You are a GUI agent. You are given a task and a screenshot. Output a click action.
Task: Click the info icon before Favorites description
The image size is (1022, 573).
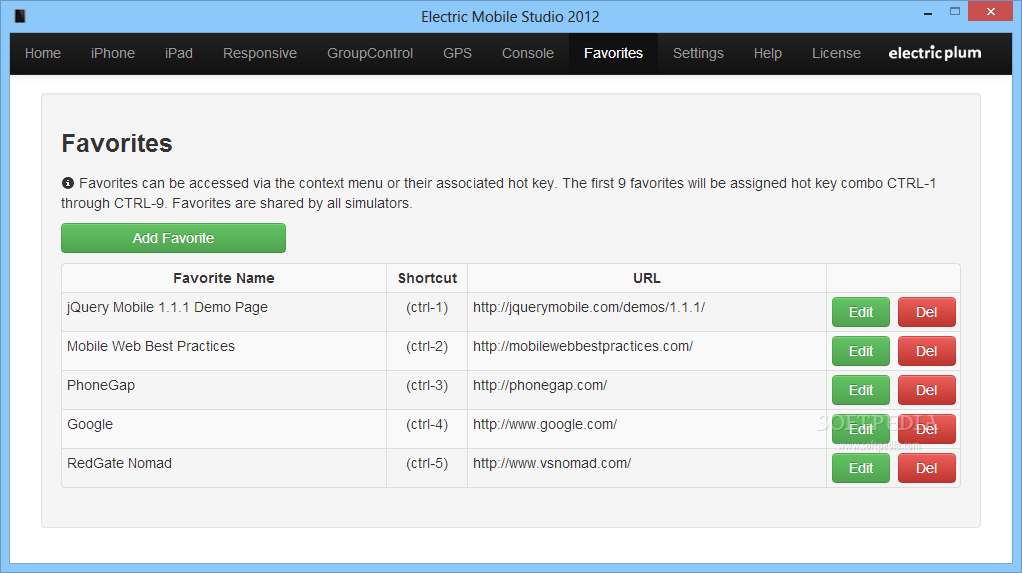coord(68,183)
